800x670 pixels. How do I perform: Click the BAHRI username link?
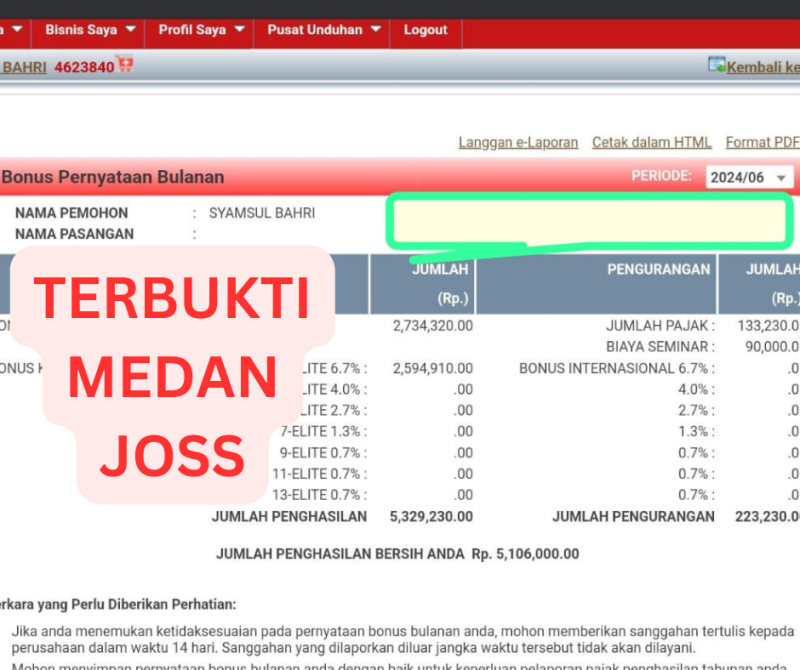[22, 67]
